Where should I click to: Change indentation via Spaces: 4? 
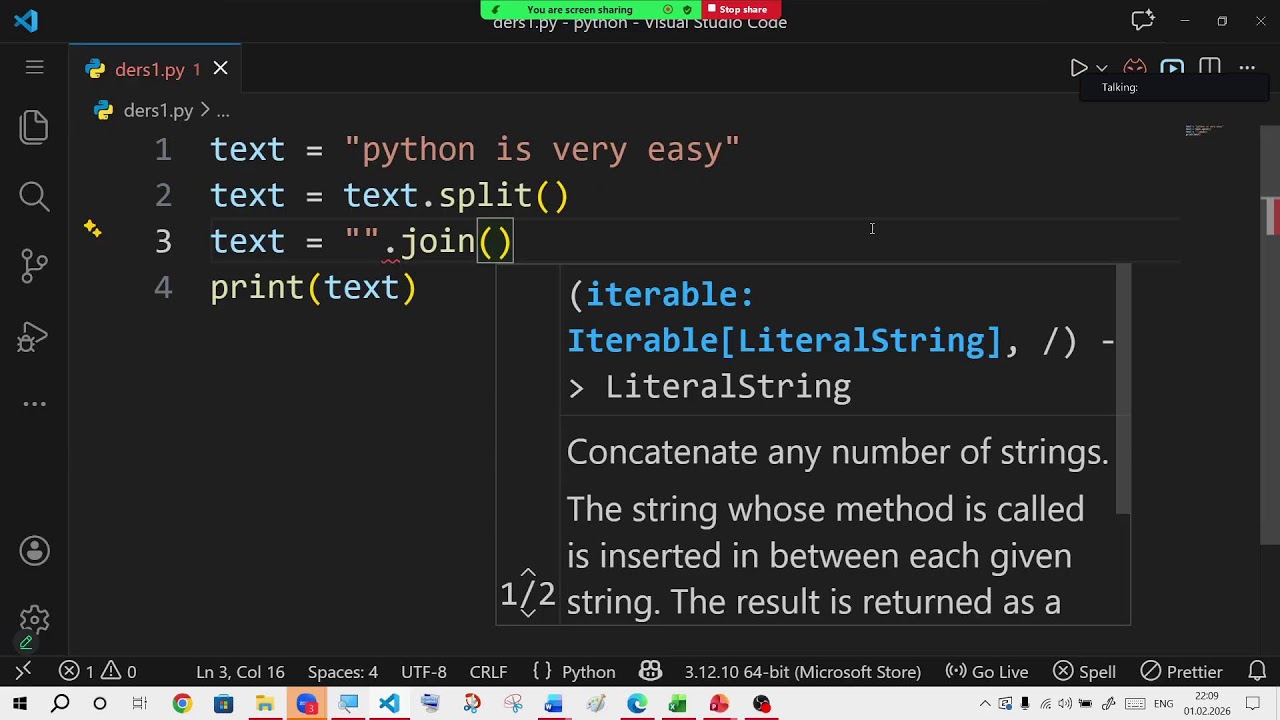pyautogui.click(x=343, y=672)
